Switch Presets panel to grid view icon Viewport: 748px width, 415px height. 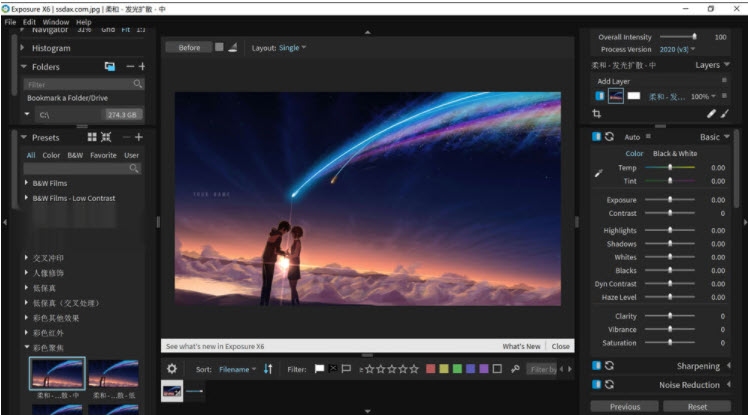tap(92, 137)
